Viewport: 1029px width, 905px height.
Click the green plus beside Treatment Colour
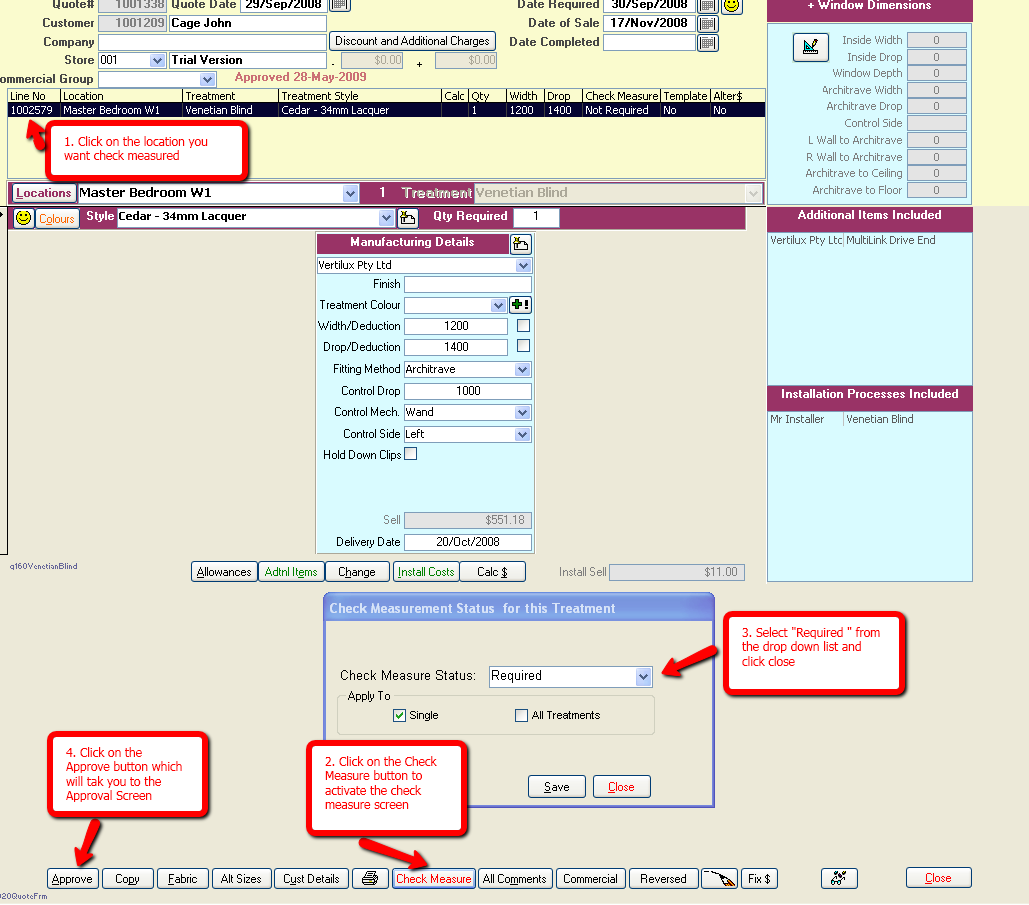tap(519, 305)
